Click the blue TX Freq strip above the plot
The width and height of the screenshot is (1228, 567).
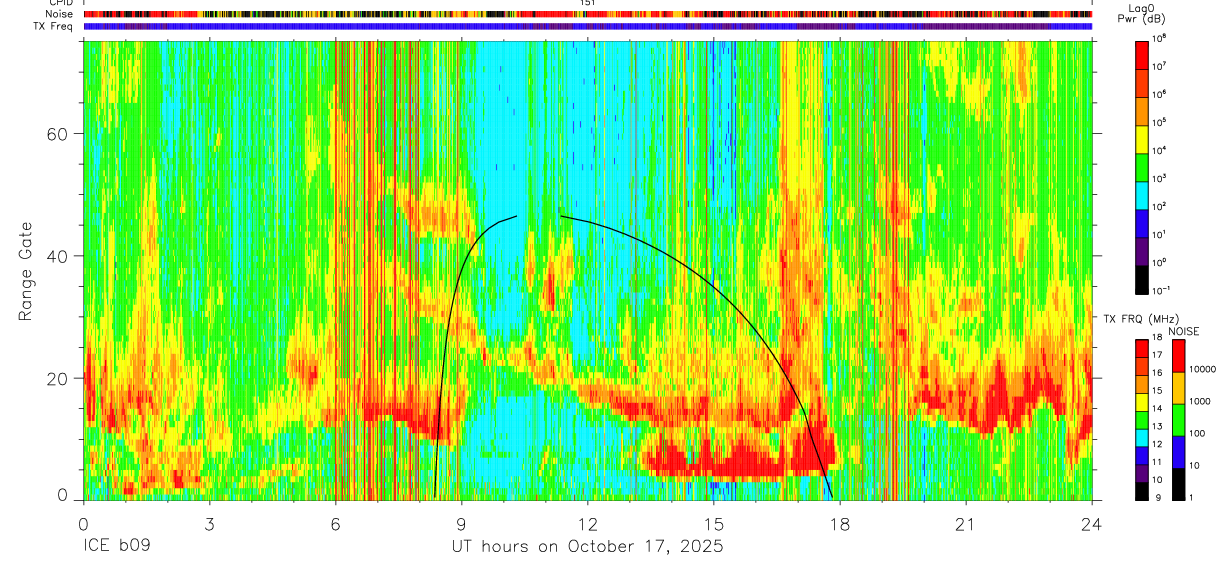pos(588,26)
